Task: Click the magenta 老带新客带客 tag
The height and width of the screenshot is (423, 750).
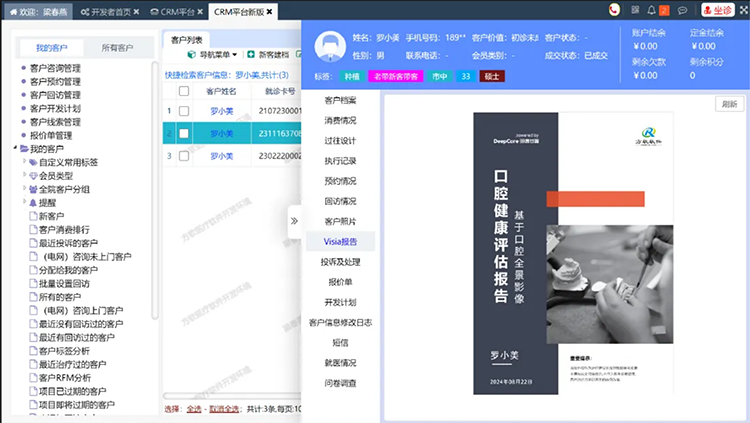Action: (x=396, y=76)
